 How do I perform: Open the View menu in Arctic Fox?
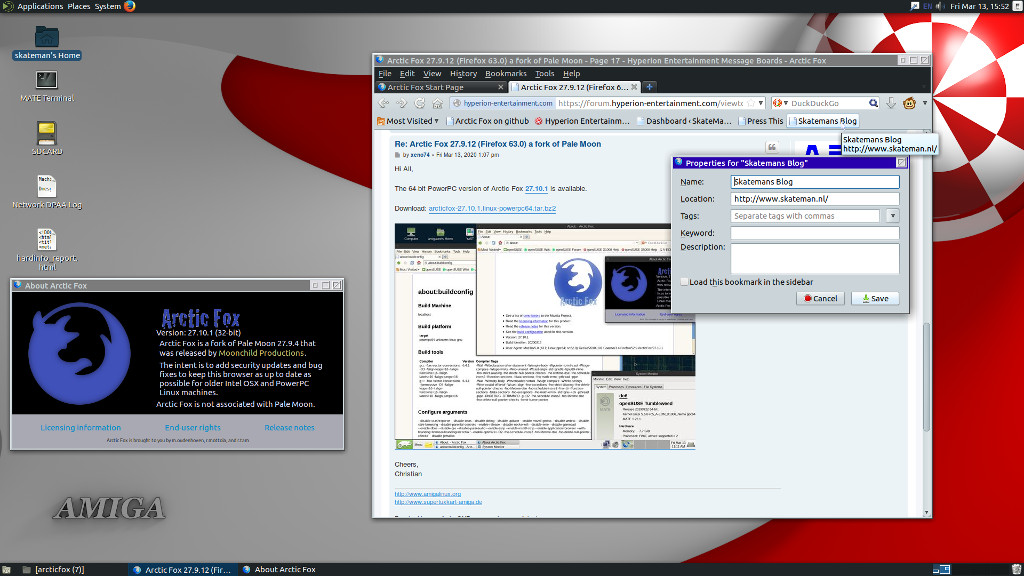[x=432, y=74]
